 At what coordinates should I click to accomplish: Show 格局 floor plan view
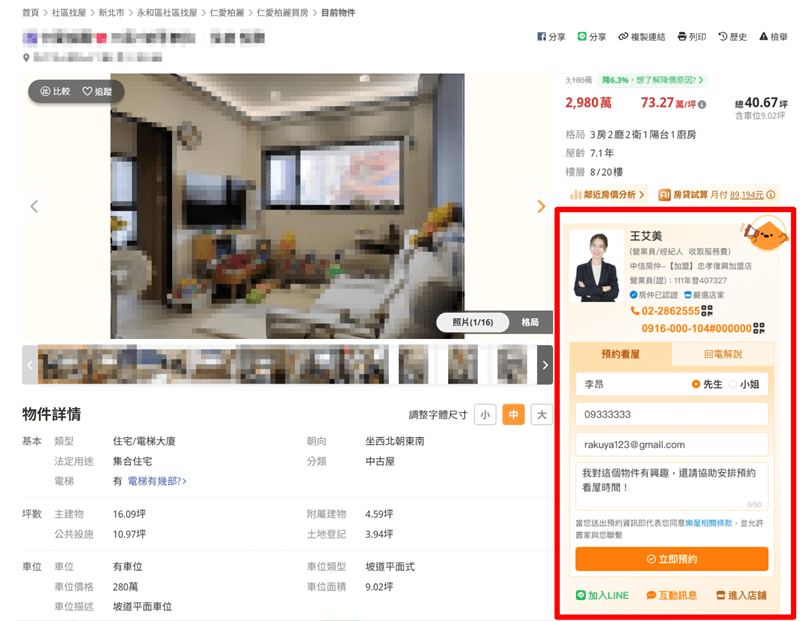(530, 322)
